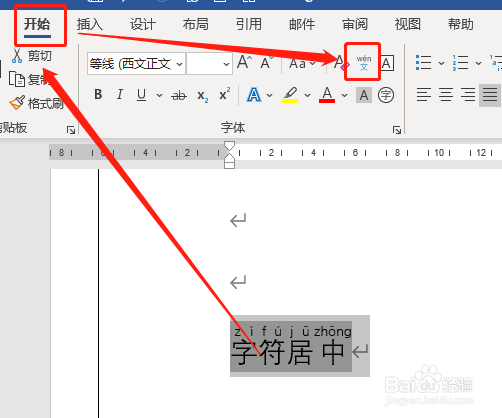Toggle subscript formatting

[x=202, y=96]
